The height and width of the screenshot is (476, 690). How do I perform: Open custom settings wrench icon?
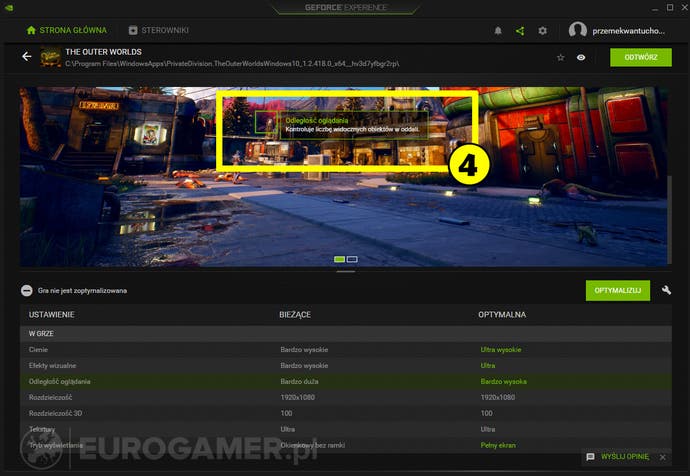[666, 290]
